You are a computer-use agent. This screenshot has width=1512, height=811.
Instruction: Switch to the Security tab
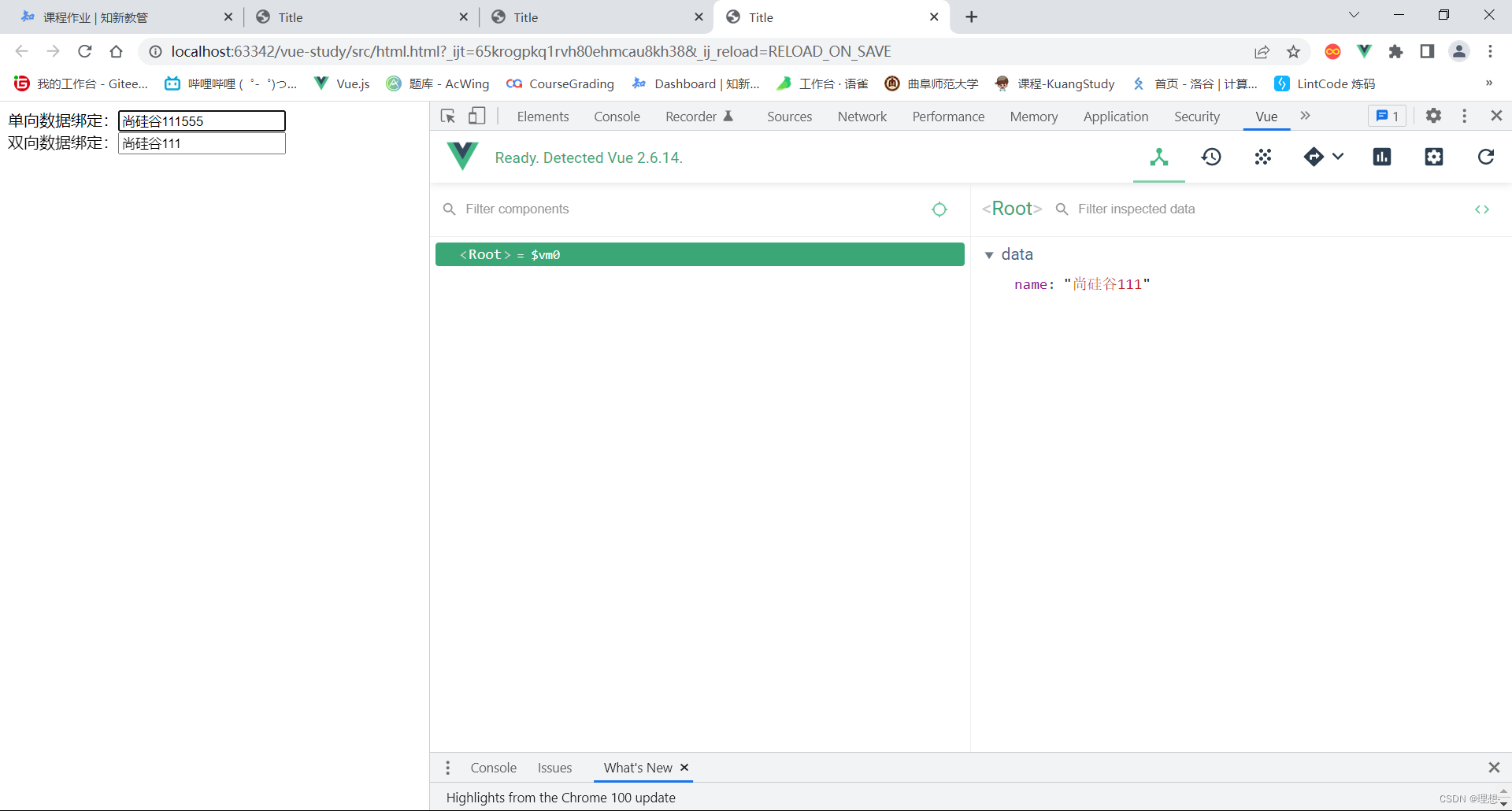pyautogui.click(x=1196, y=117)
